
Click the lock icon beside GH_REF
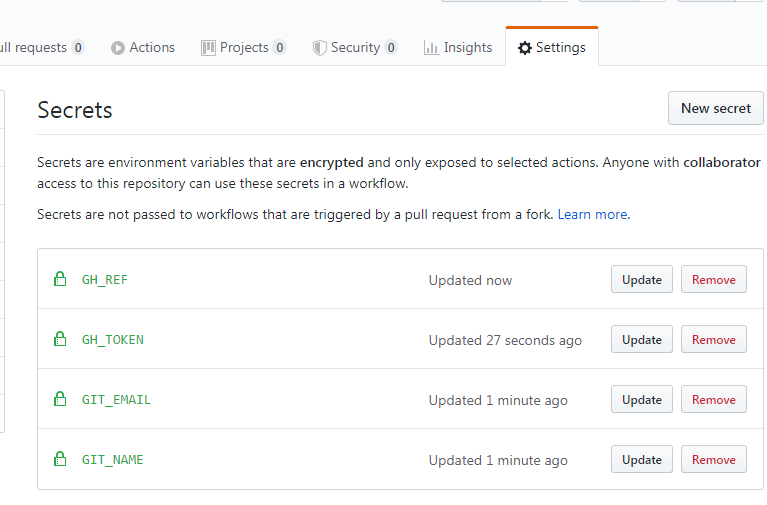pyautogui.click(x=60, y=279)
